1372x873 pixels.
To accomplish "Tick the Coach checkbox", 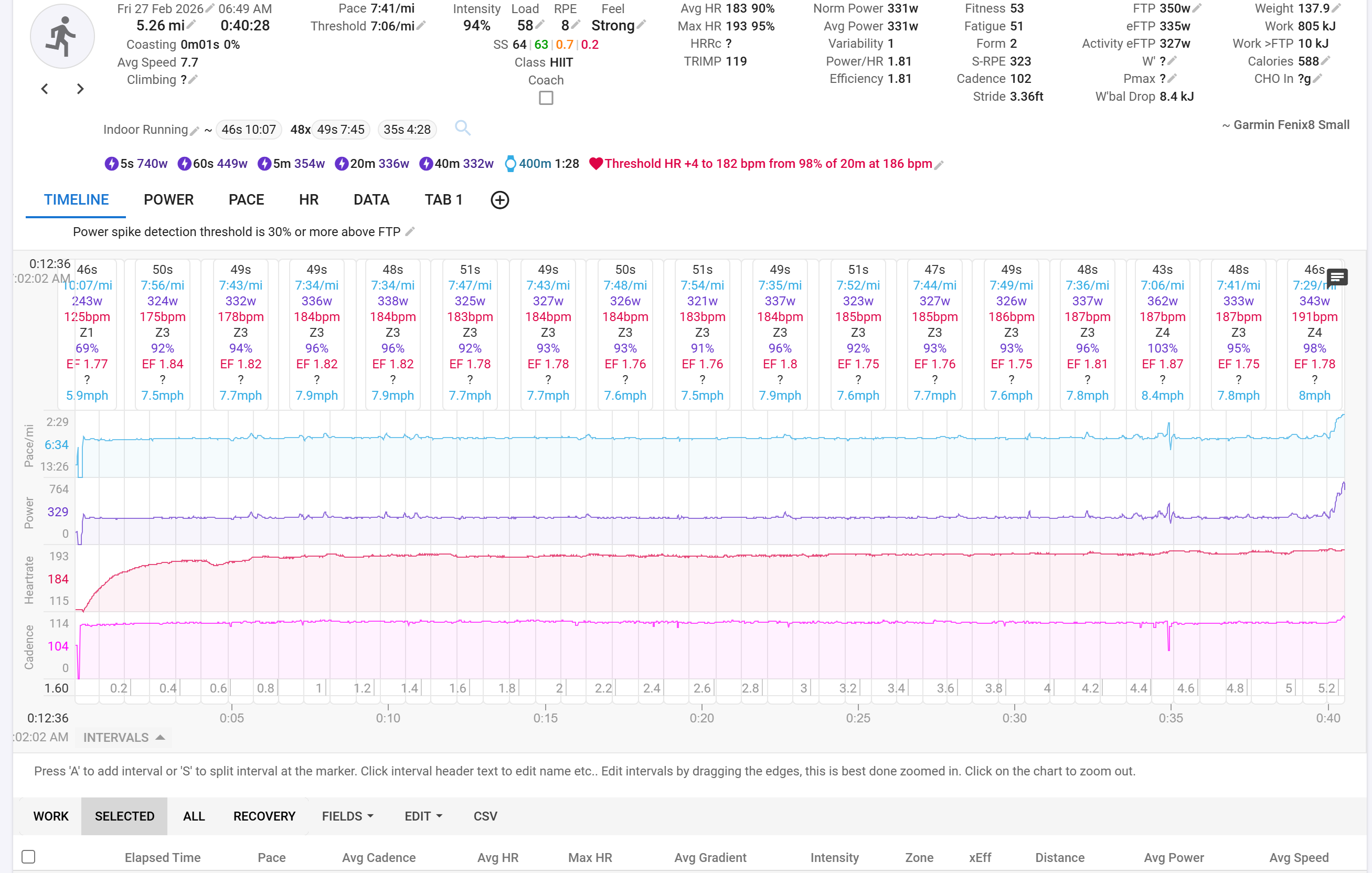I will coord(546,98).
